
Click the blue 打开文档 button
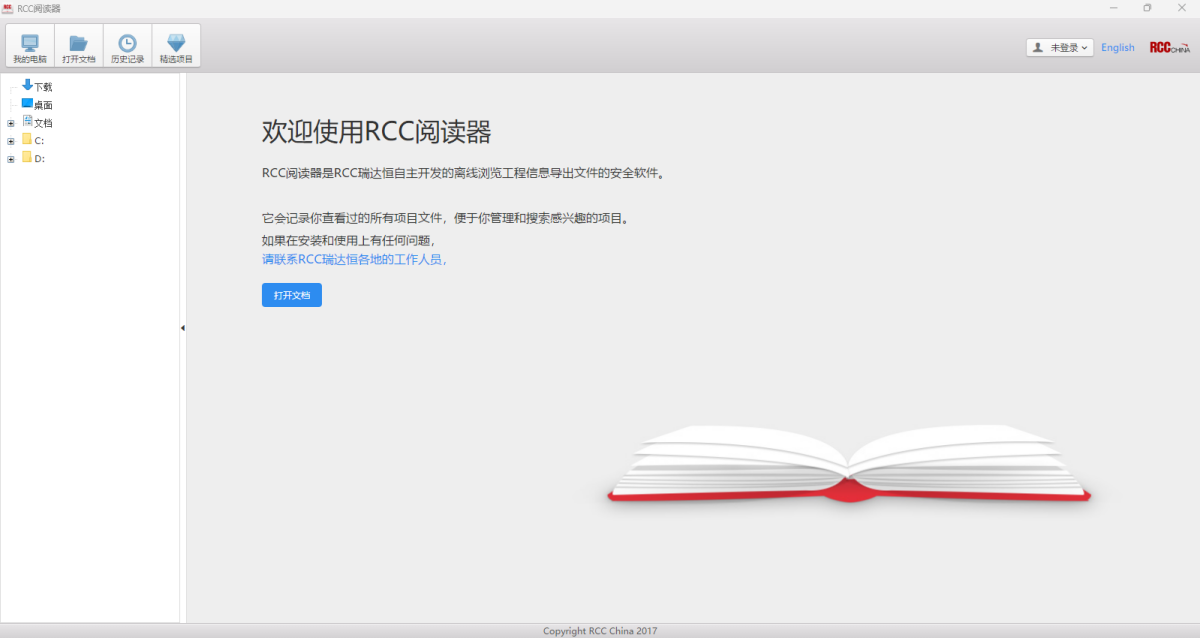click(x=291, y=295)
